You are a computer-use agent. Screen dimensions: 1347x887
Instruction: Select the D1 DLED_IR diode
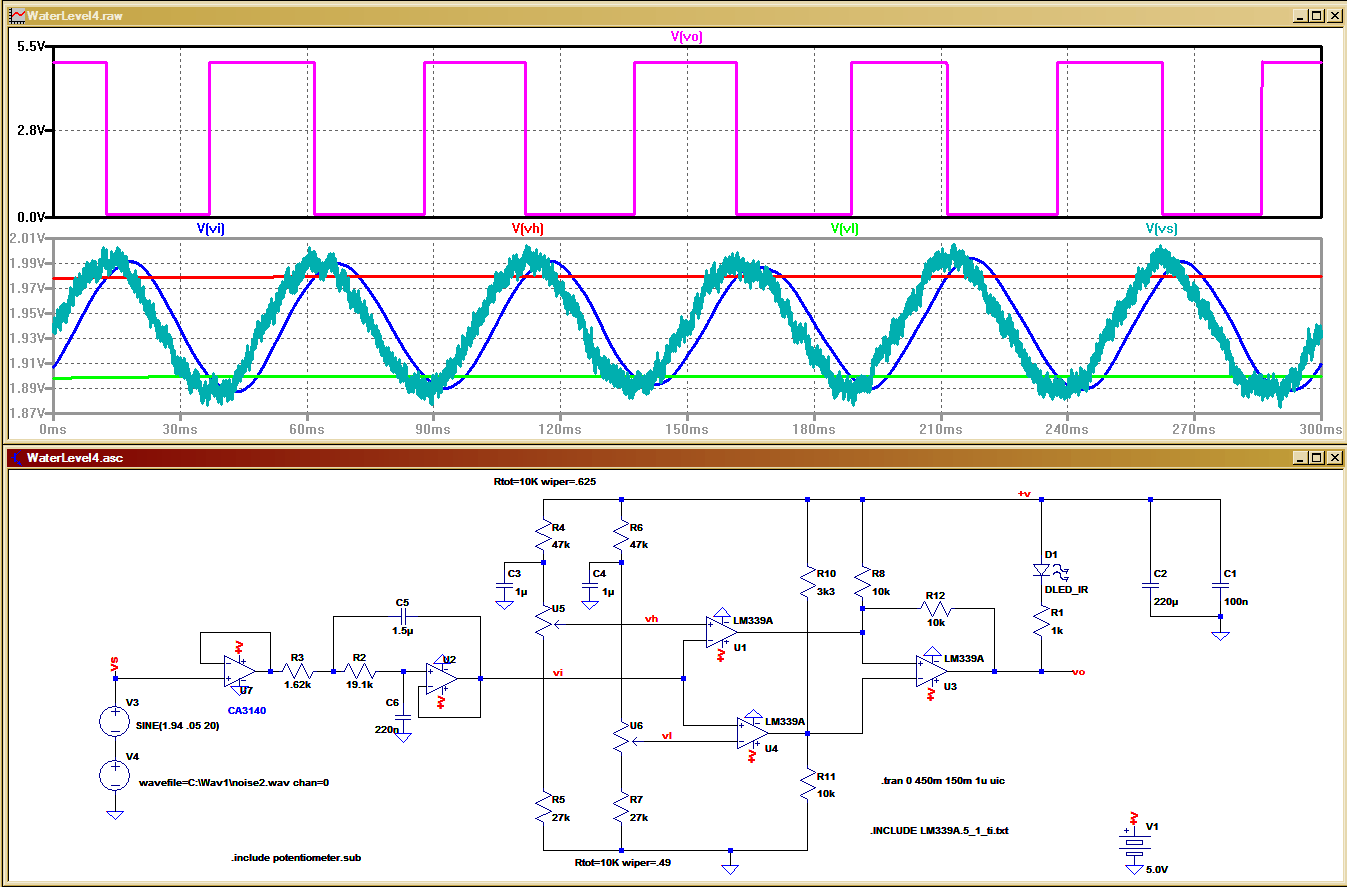click(x=1043, y=572)
